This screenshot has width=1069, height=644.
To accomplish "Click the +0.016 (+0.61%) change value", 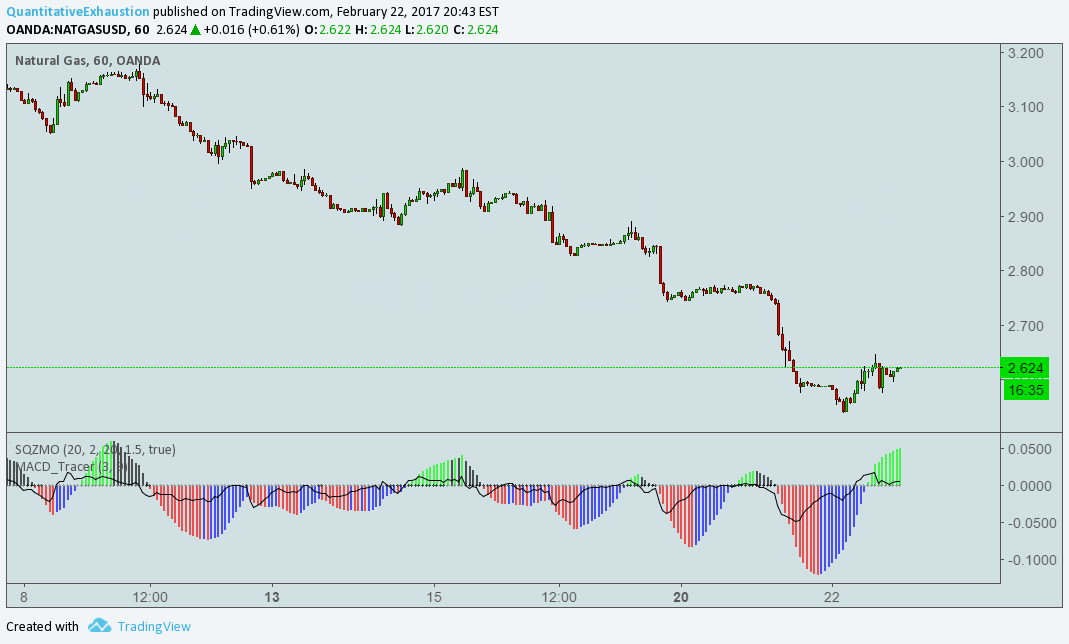I will tap(252, 29).
